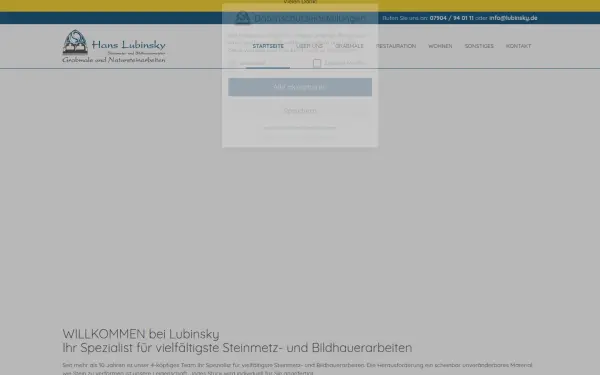Click Speichern in the privacy dialog

[300, 111]
